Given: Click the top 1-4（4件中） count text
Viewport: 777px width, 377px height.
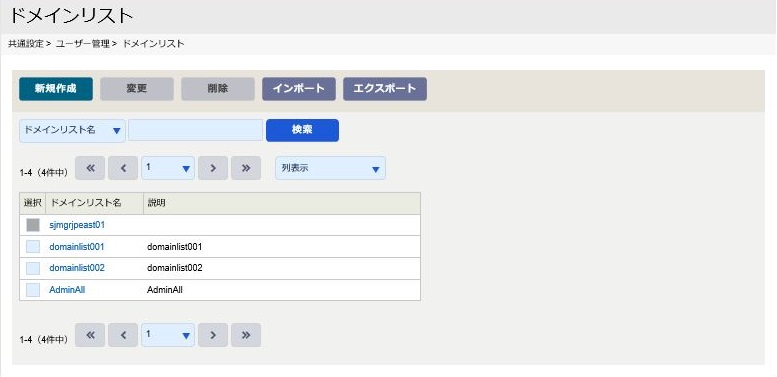Looking at the screenshot, I should click(44, 173).
